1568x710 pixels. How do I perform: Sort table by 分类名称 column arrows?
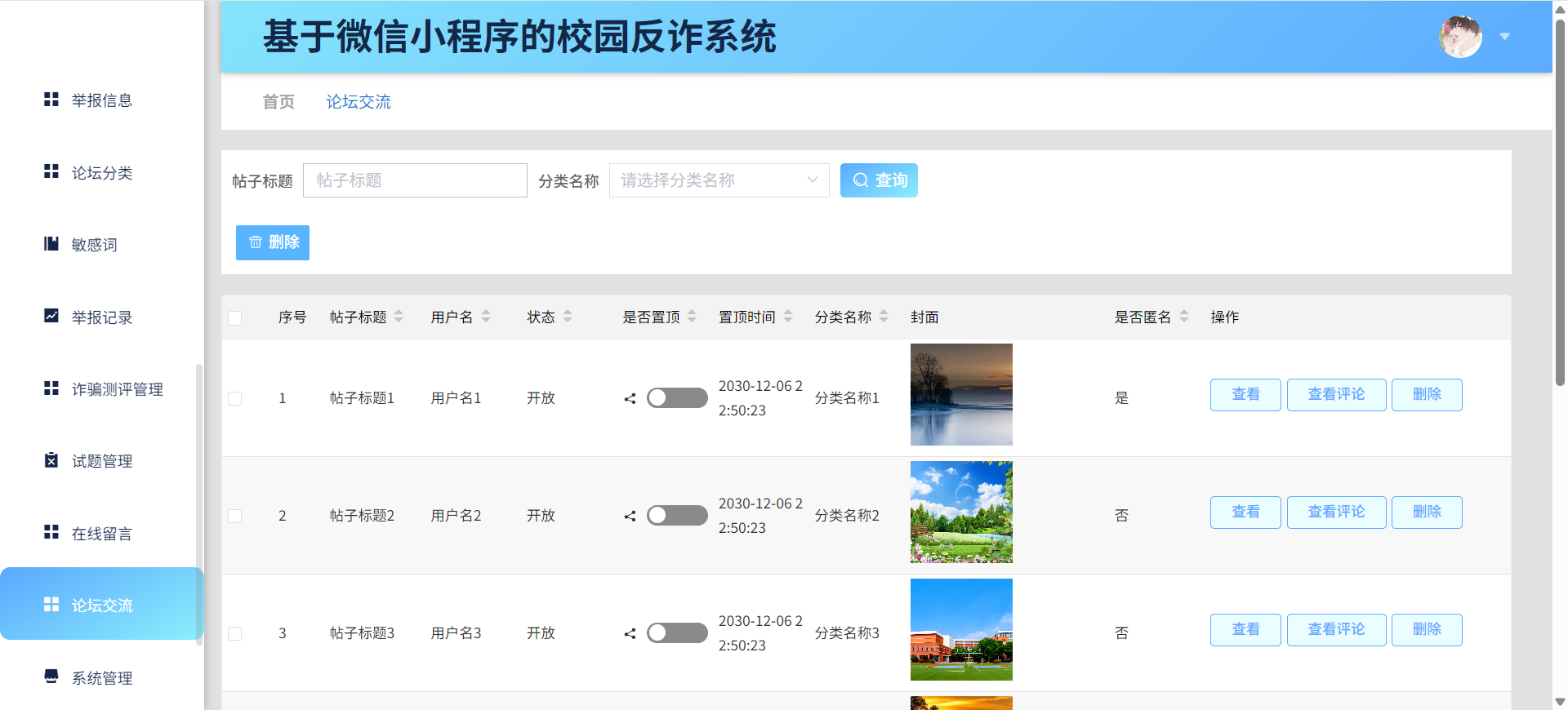point(884,317)
